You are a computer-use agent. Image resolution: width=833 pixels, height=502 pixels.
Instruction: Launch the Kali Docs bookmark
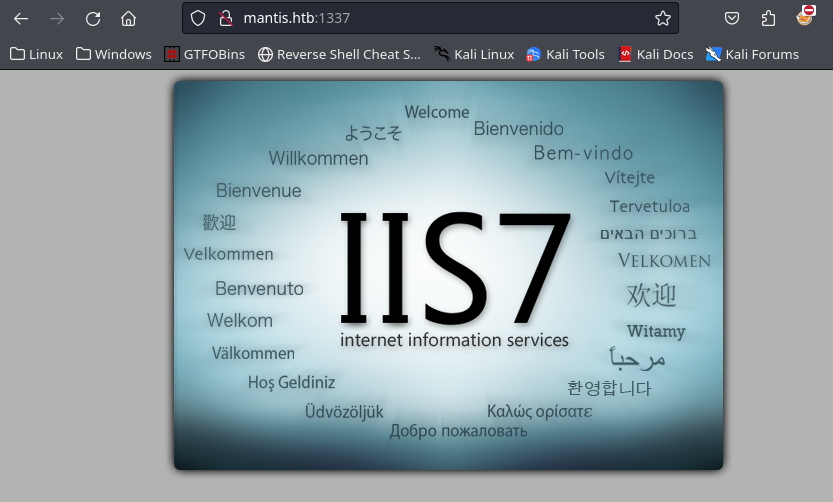coord(655,54)
